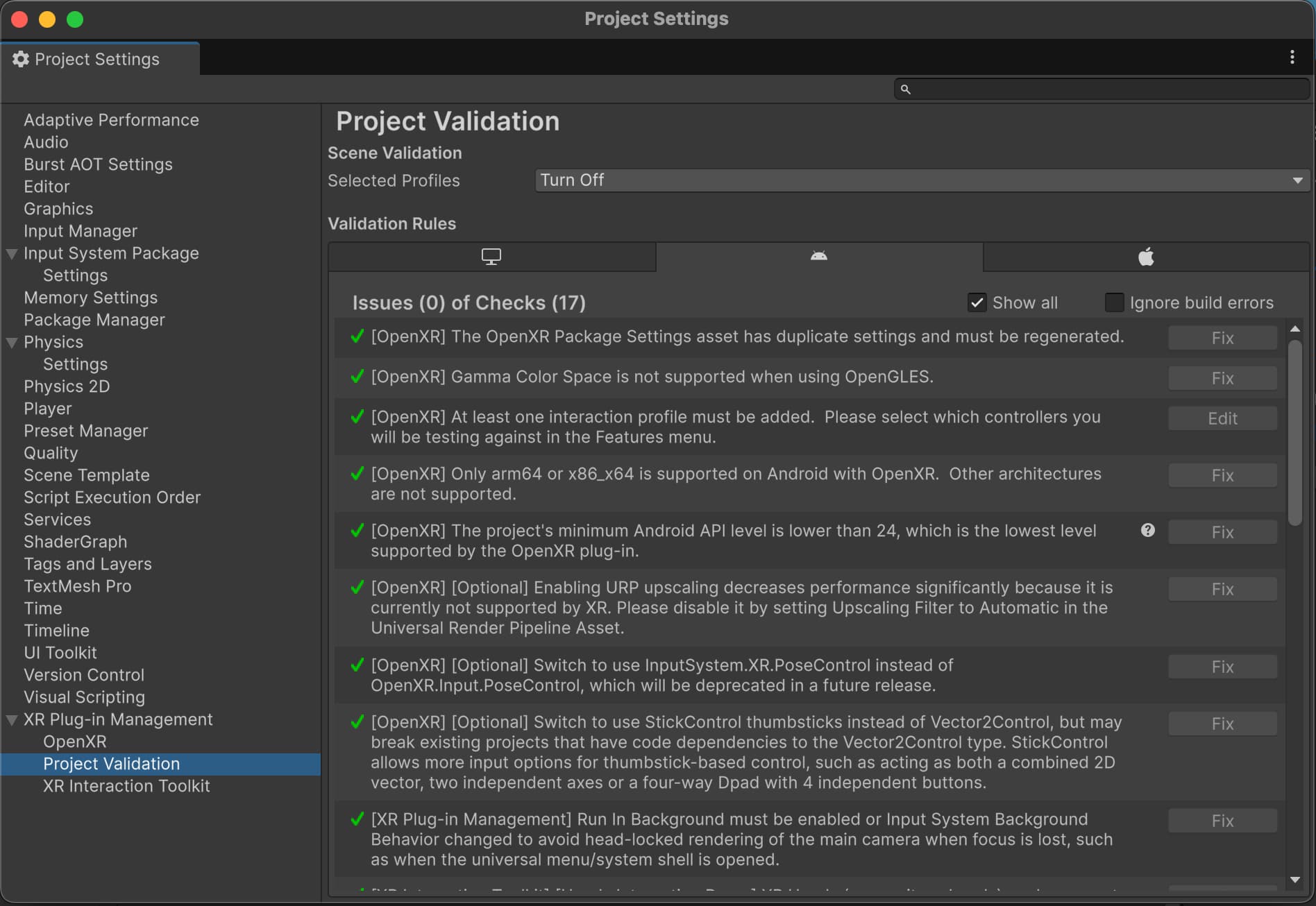The image size is (1316, 906).
Task: Click the search magnifier icon
Action: point(905,89)
